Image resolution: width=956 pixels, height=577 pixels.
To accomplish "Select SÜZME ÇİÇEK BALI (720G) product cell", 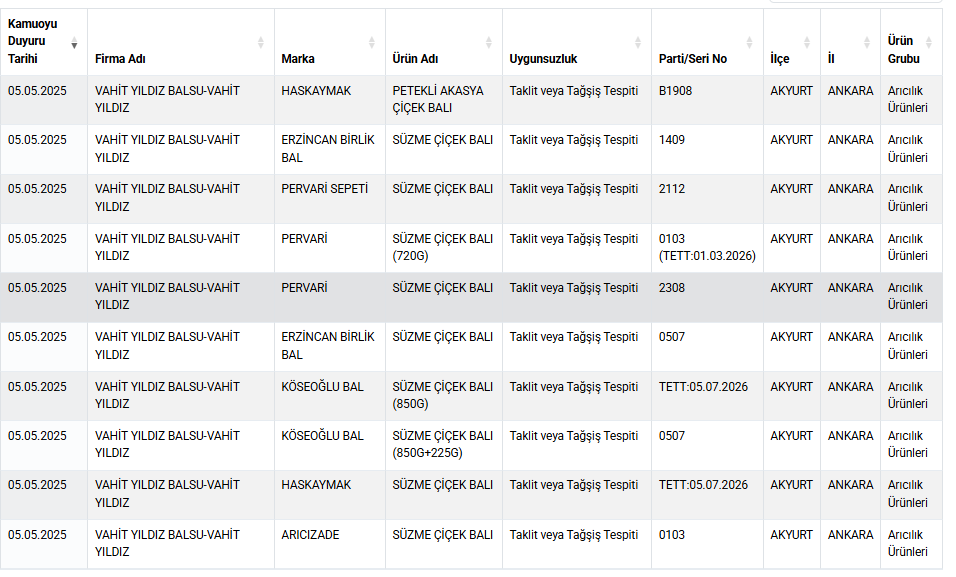I will click(x=443, y=248).
